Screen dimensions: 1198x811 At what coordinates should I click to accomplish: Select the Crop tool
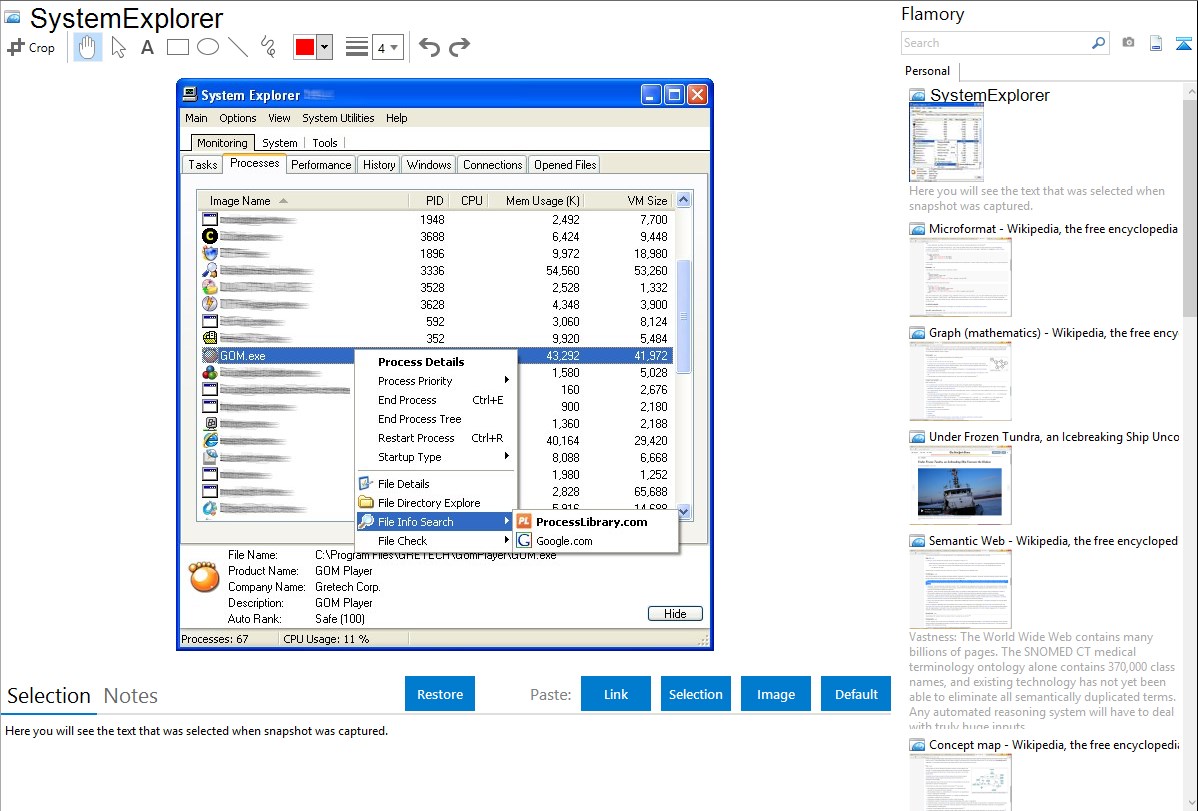(31, 47)
